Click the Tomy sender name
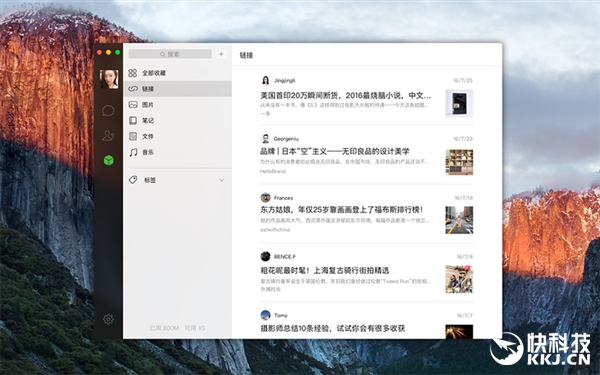600x375 pixels. 280,315
